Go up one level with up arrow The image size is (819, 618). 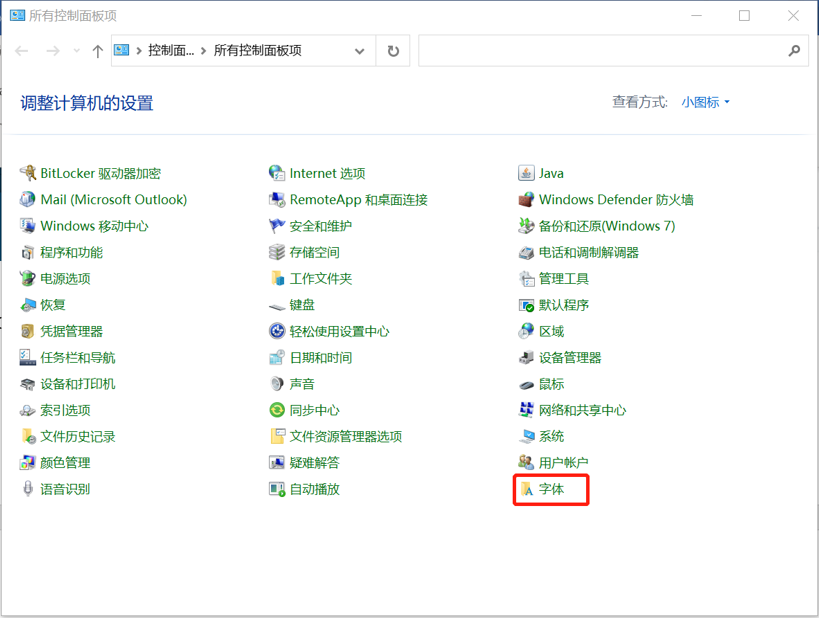(98, 51)
